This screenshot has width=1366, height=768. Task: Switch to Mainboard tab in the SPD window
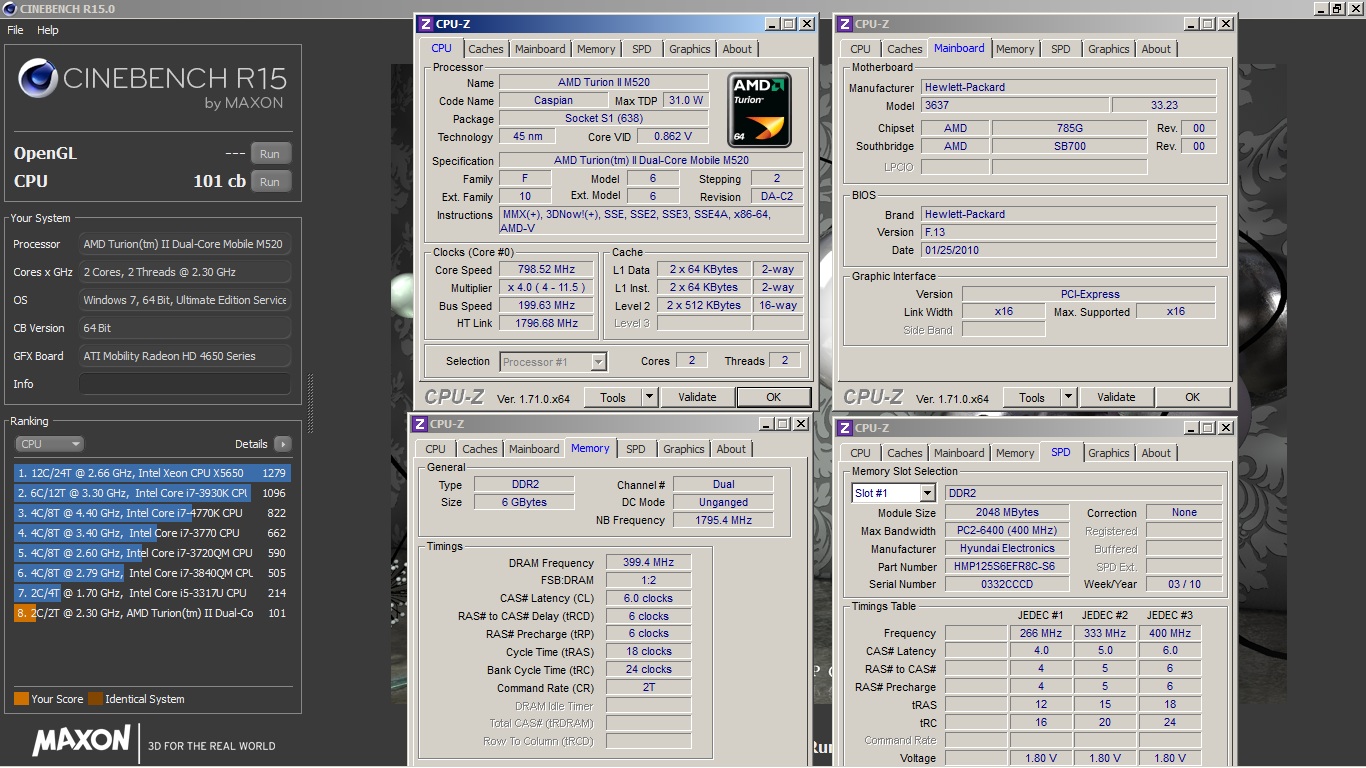click(959, 453)
